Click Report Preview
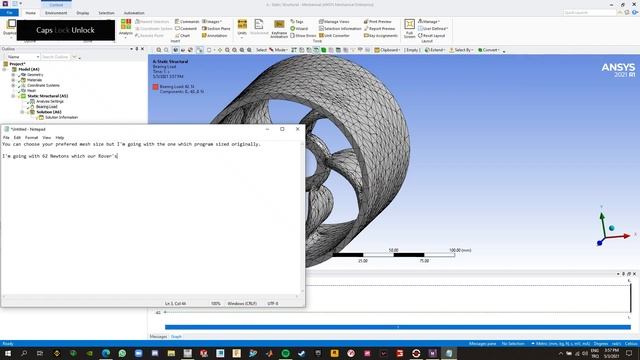 pyautogui.click(x=379, y=29)
